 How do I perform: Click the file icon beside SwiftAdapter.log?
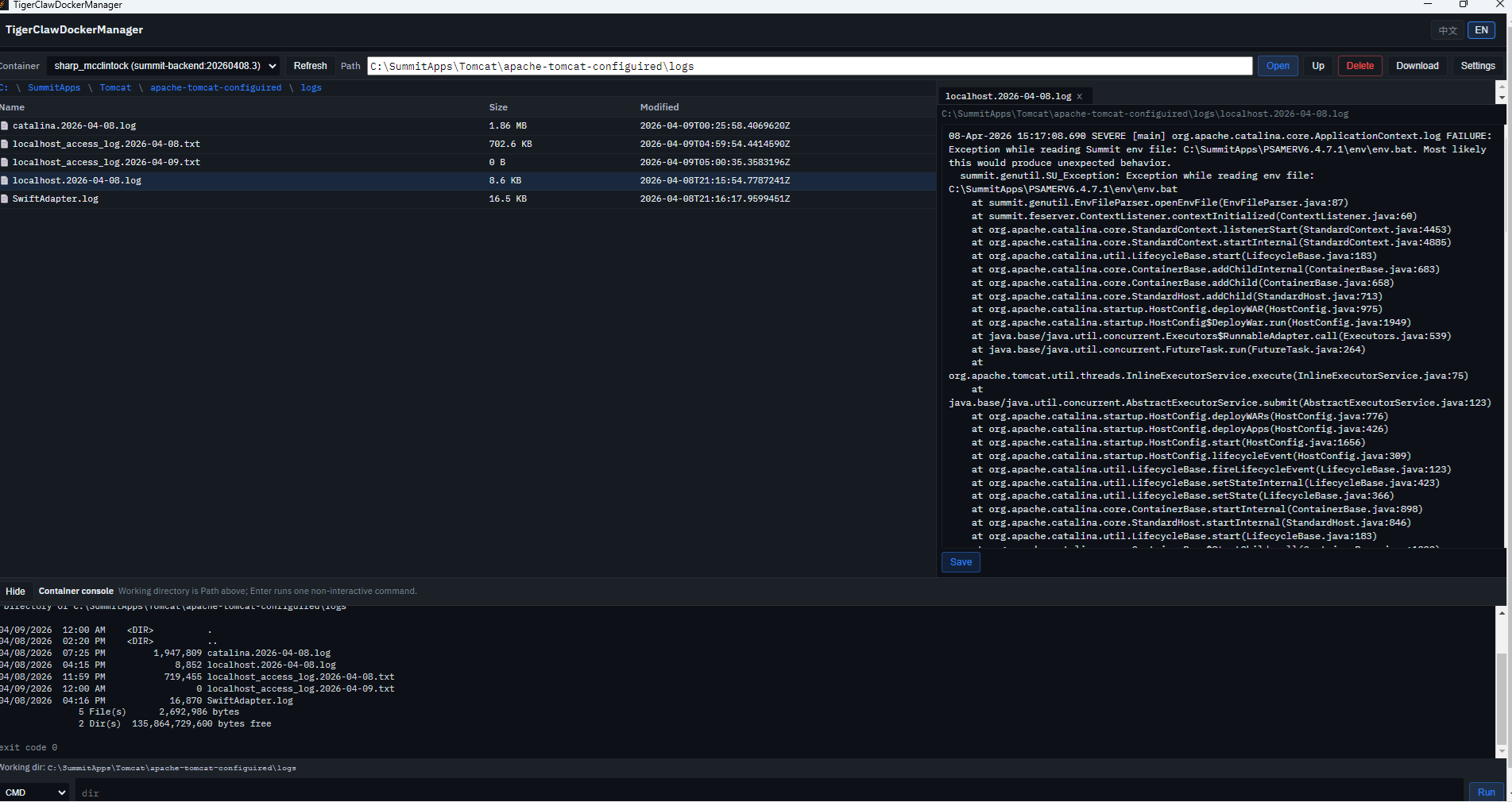click(x=5, y=199)
